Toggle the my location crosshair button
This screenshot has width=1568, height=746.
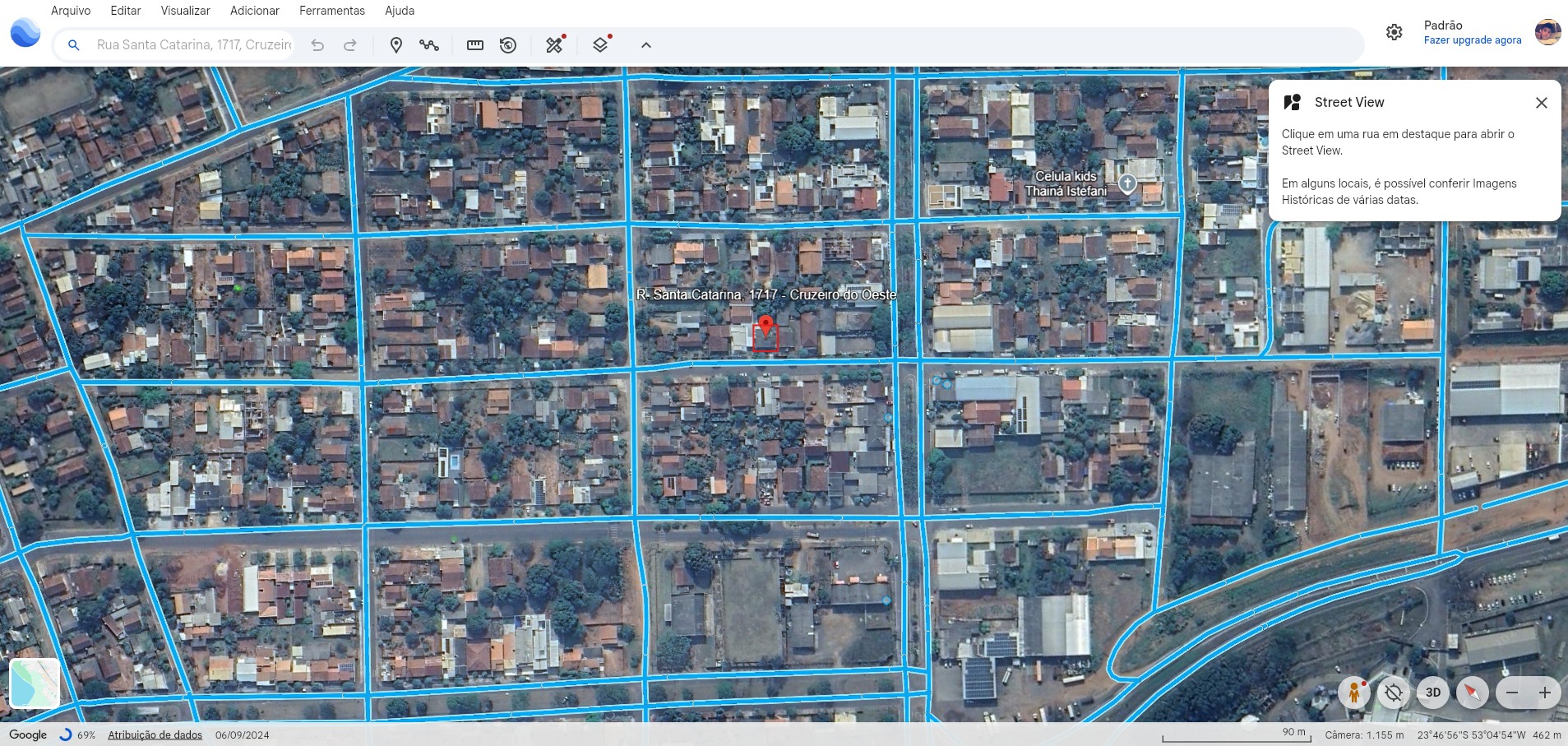[1393, 693]
